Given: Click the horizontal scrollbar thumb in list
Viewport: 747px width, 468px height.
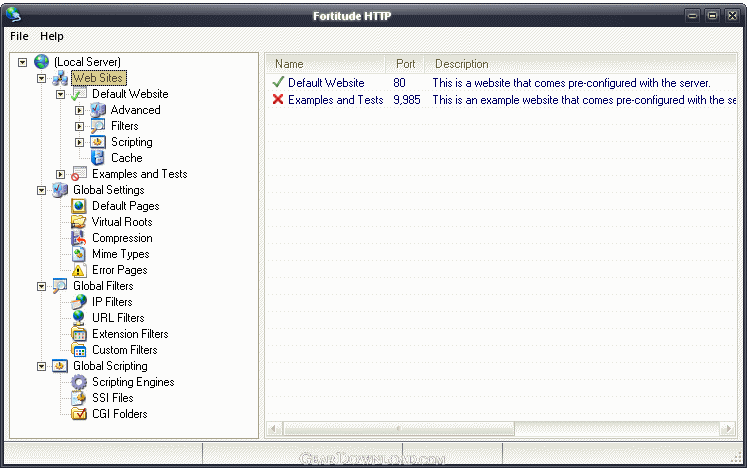Looking at the screenshot, I should click(399, 428).
